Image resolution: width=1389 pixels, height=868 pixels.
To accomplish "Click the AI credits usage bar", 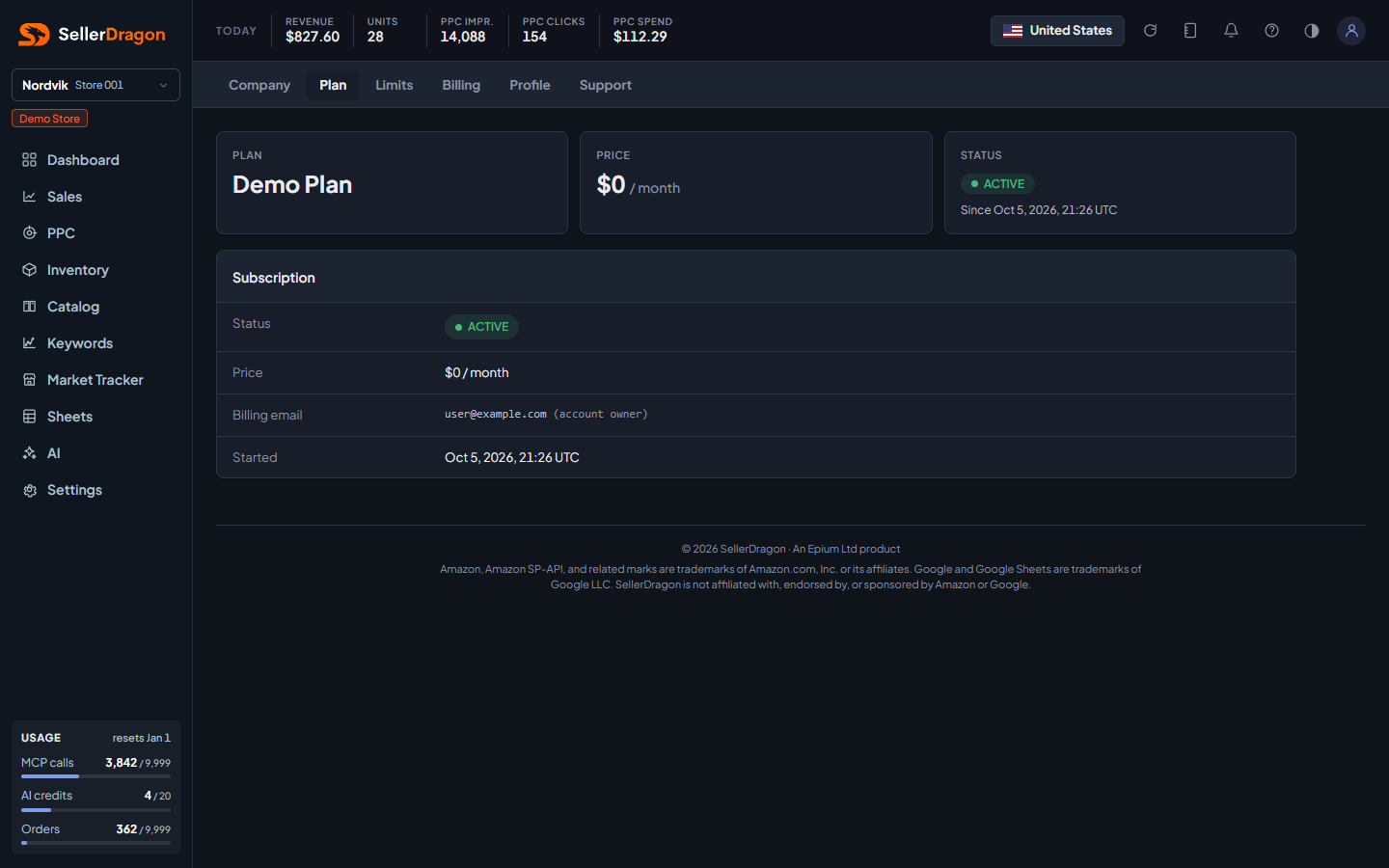I will tap(95, 810).
